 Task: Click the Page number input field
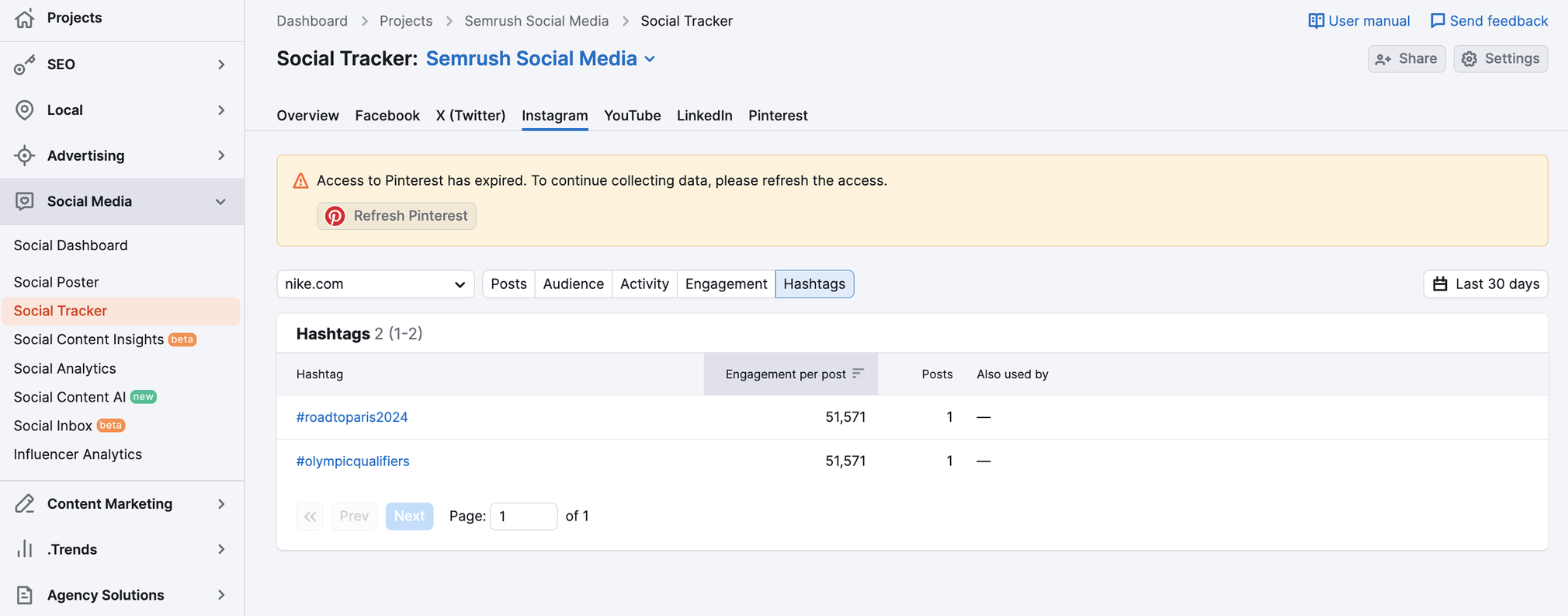(524, 517)
